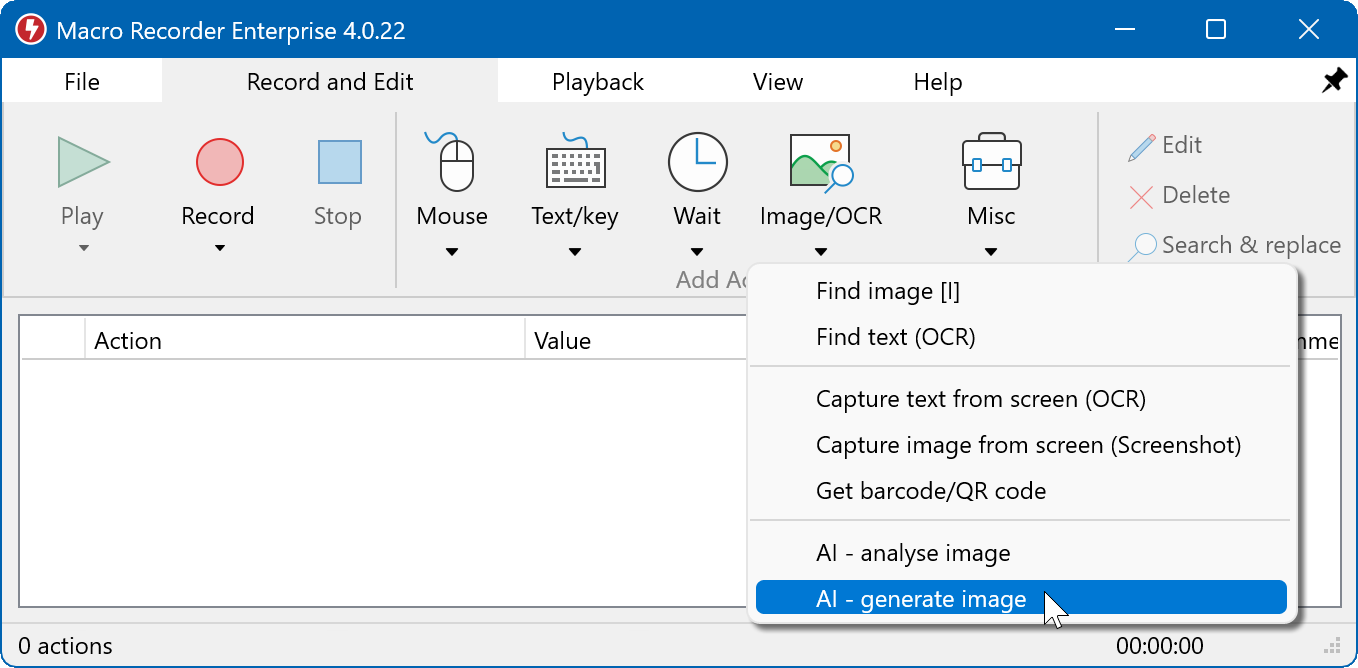Open the Mouse dropdown arrow

click(452, 252)
